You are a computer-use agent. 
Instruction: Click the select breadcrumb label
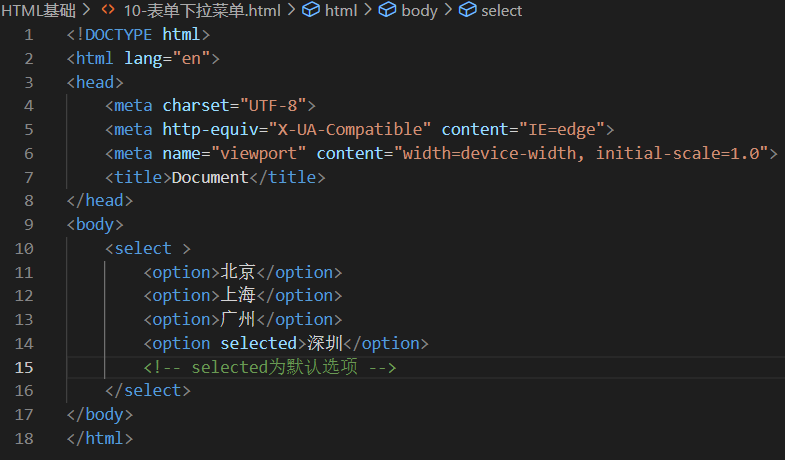(x=501, y=11)
